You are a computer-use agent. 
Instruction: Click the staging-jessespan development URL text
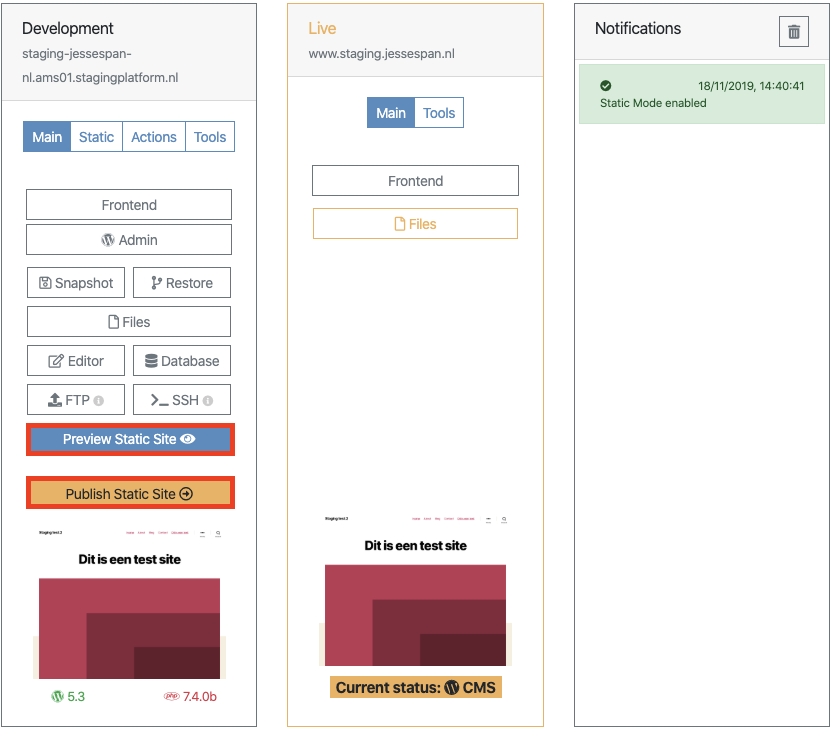pos(100,65)
